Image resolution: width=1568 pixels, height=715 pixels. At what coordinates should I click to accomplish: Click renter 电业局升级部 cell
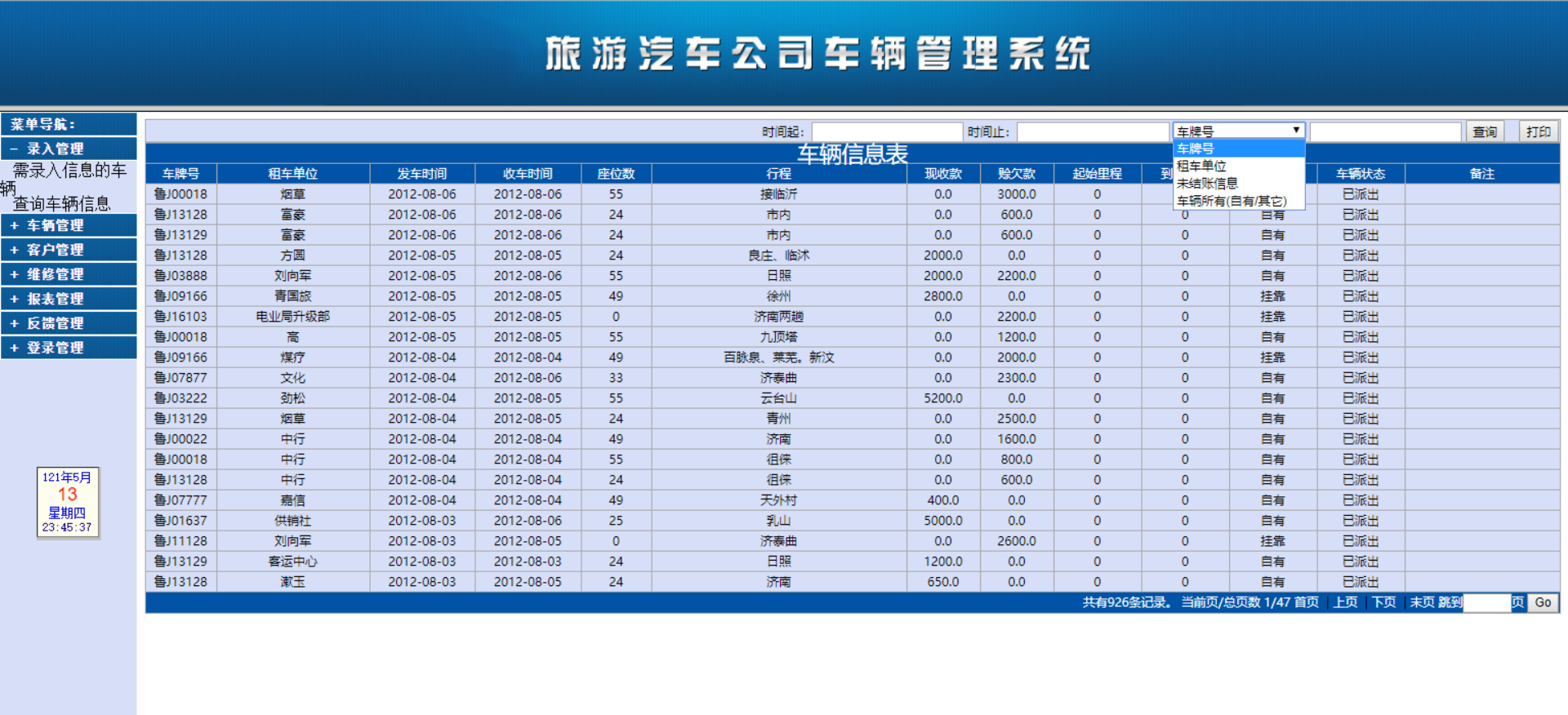293,317
